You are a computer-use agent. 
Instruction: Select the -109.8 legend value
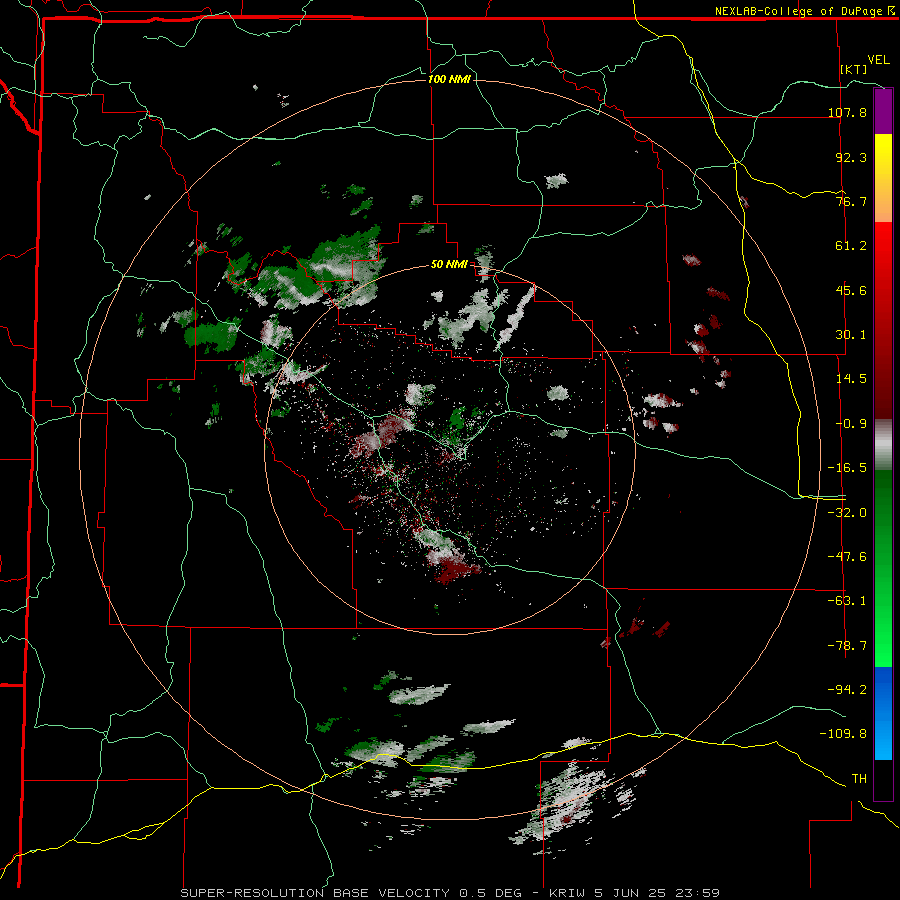843,734
